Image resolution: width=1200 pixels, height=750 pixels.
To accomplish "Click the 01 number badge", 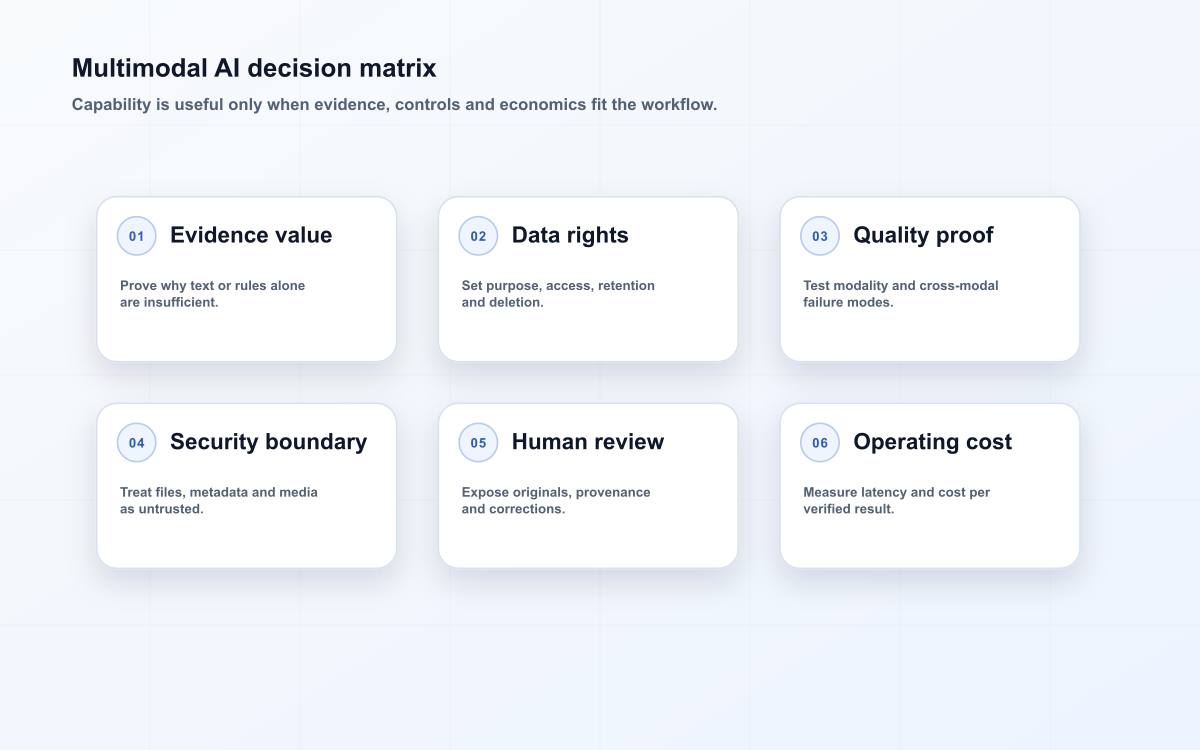I will pos(137,236).
